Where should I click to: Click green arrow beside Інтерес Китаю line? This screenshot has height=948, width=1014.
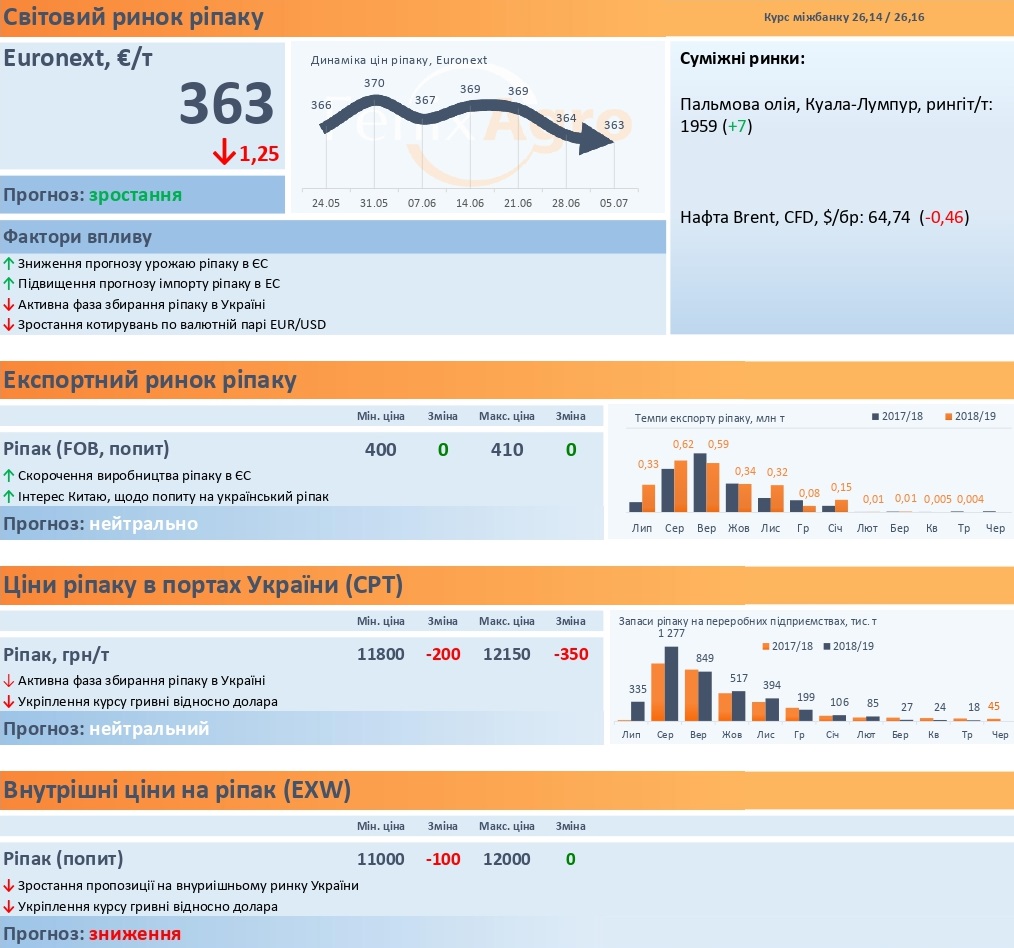8,497
